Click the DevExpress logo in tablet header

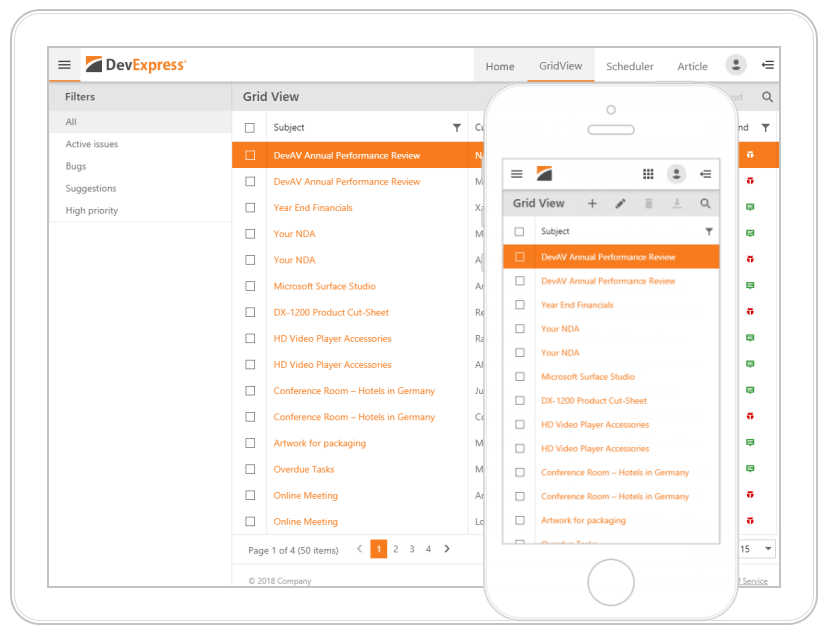136,64
